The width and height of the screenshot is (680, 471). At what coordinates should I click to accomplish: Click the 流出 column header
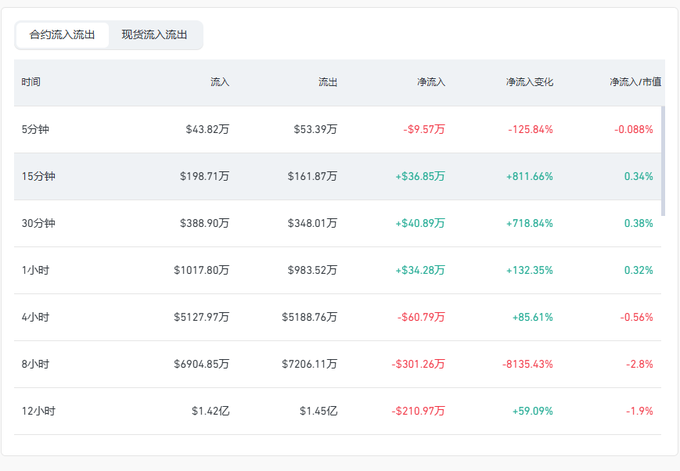[327, 82]
